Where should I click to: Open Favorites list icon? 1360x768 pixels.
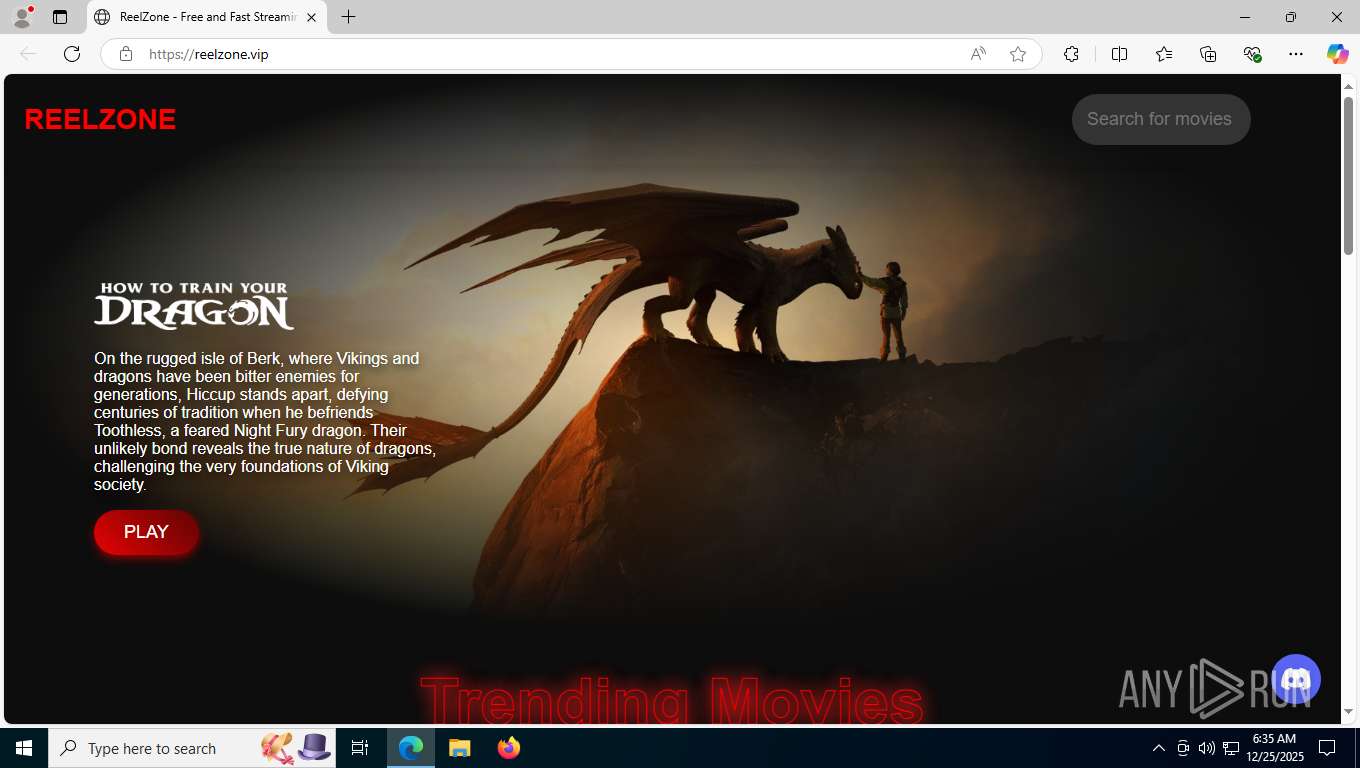[x=1164, y=54]
